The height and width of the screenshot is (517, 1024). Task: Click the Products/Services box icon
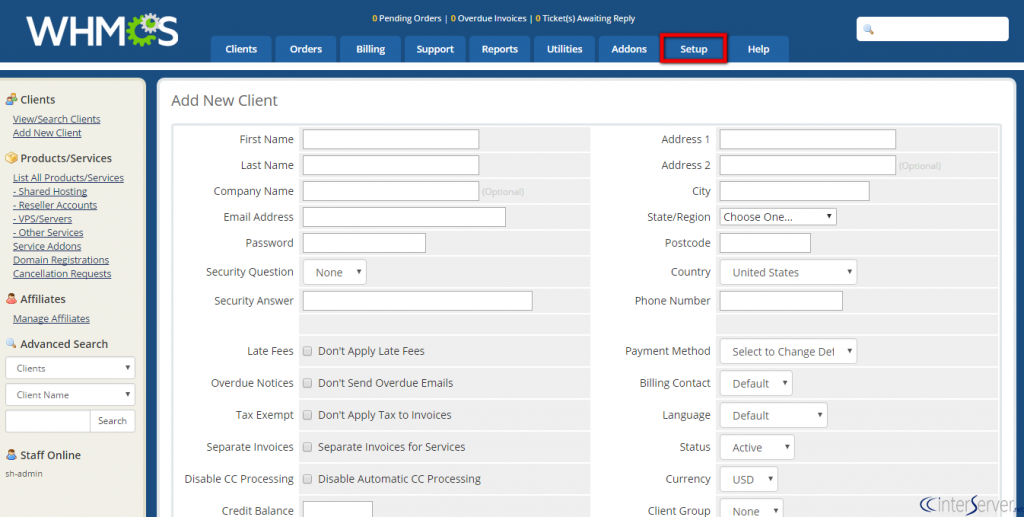[x=11, y=158]
